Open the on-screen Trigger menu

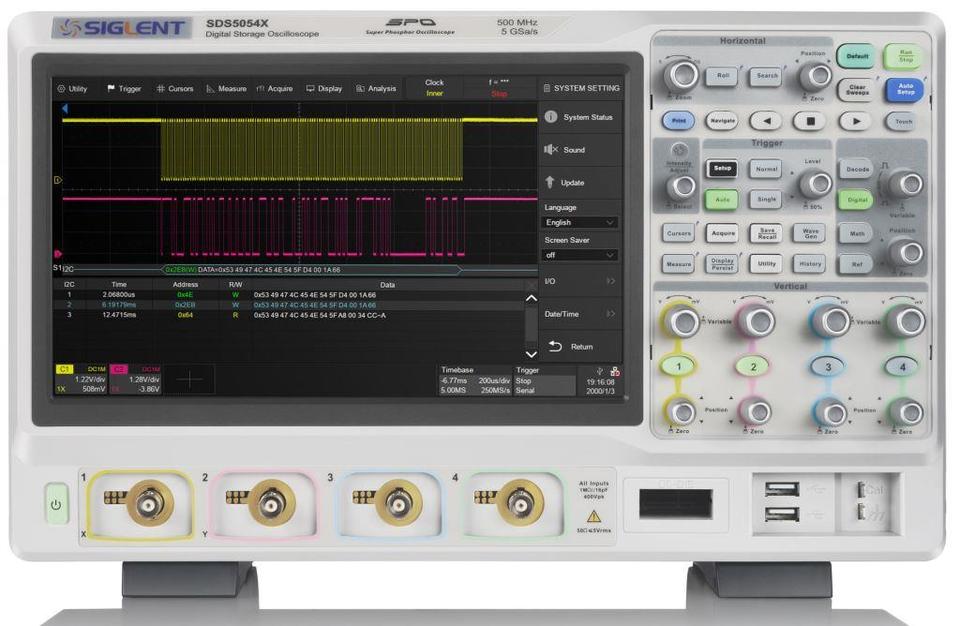pos(124,89)
